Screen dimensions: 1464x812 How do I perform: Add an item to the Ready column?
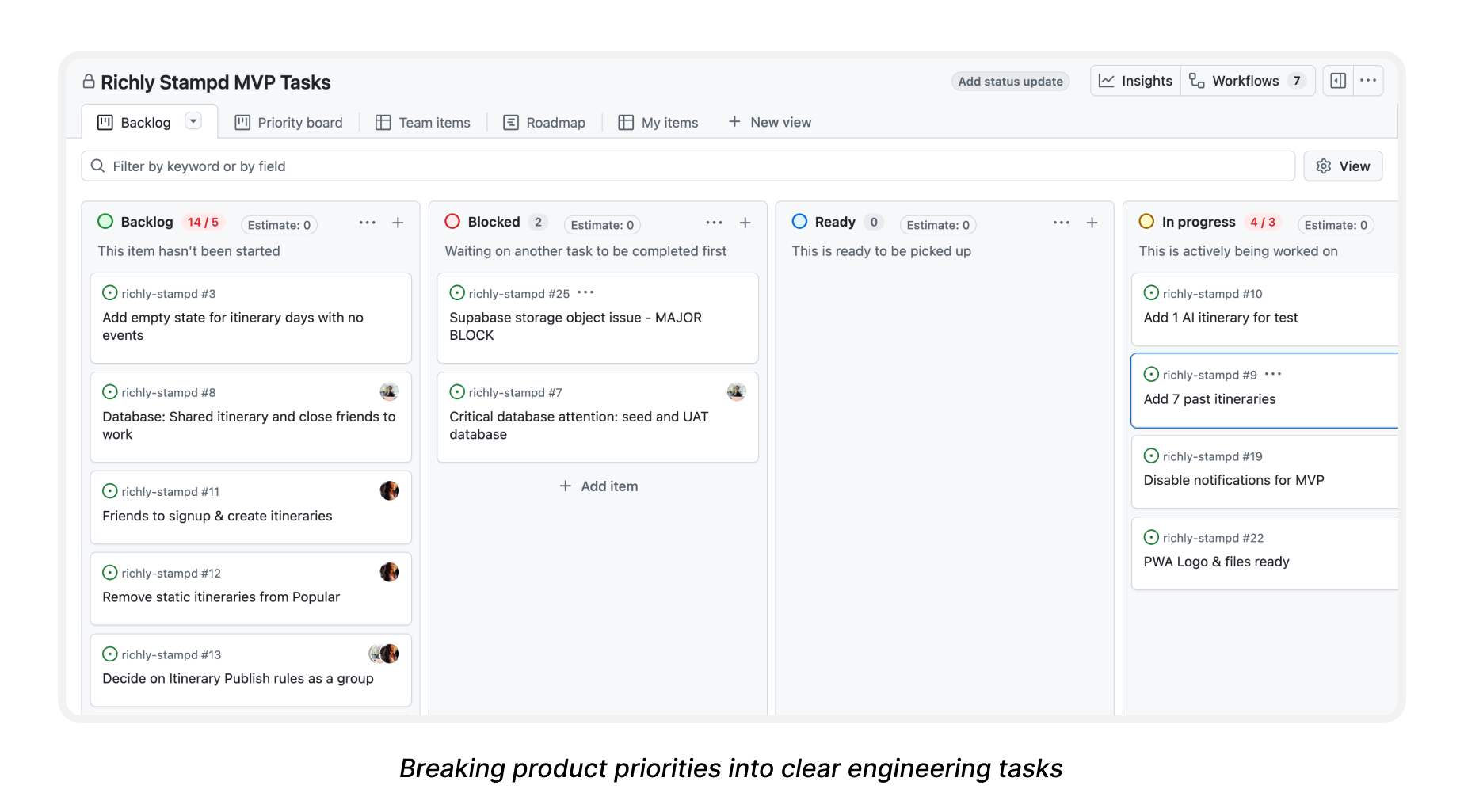tap(1092, 223)
